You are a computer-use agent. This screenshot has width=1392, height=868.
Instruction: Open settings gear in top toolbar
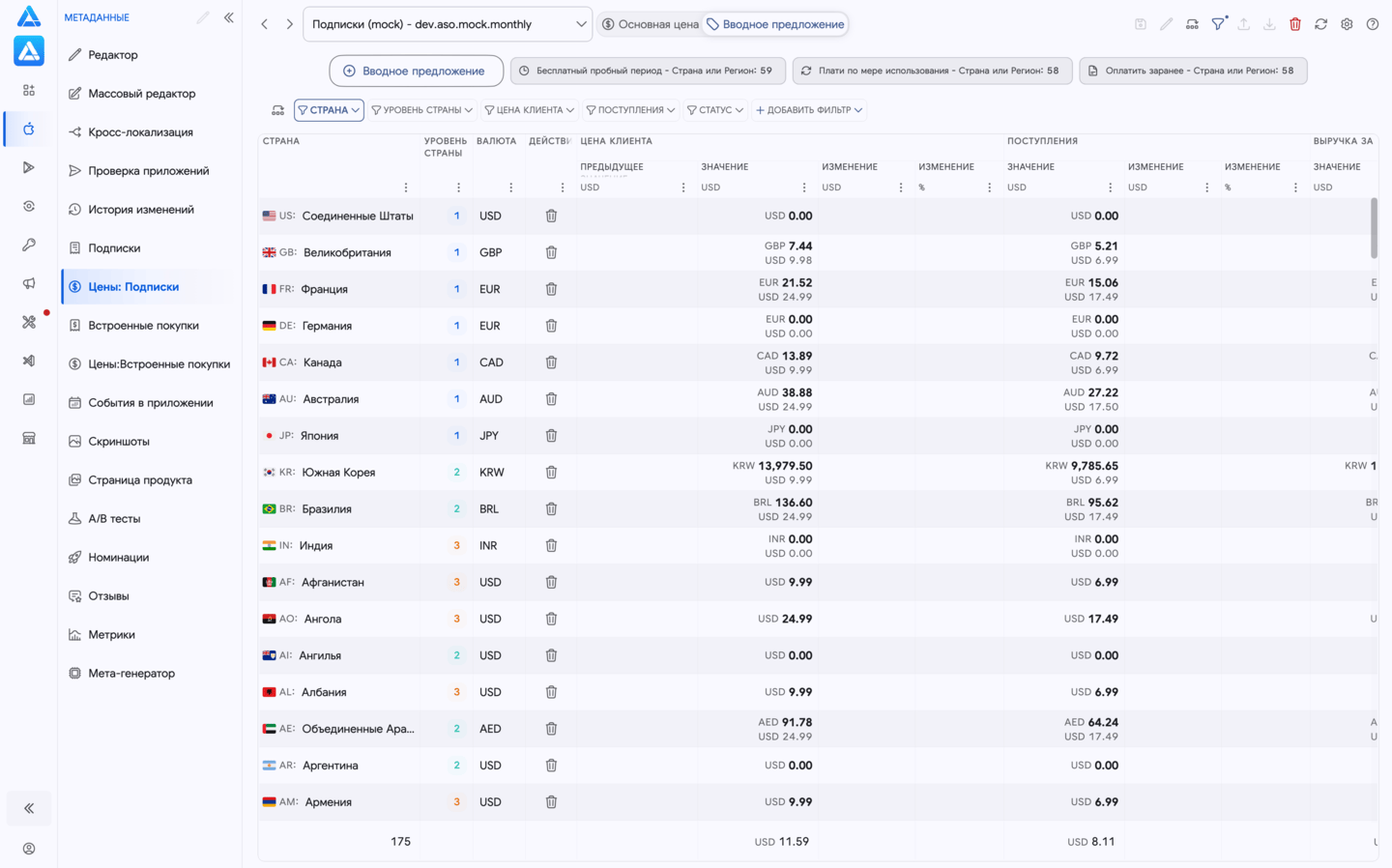coord(1347,24)
